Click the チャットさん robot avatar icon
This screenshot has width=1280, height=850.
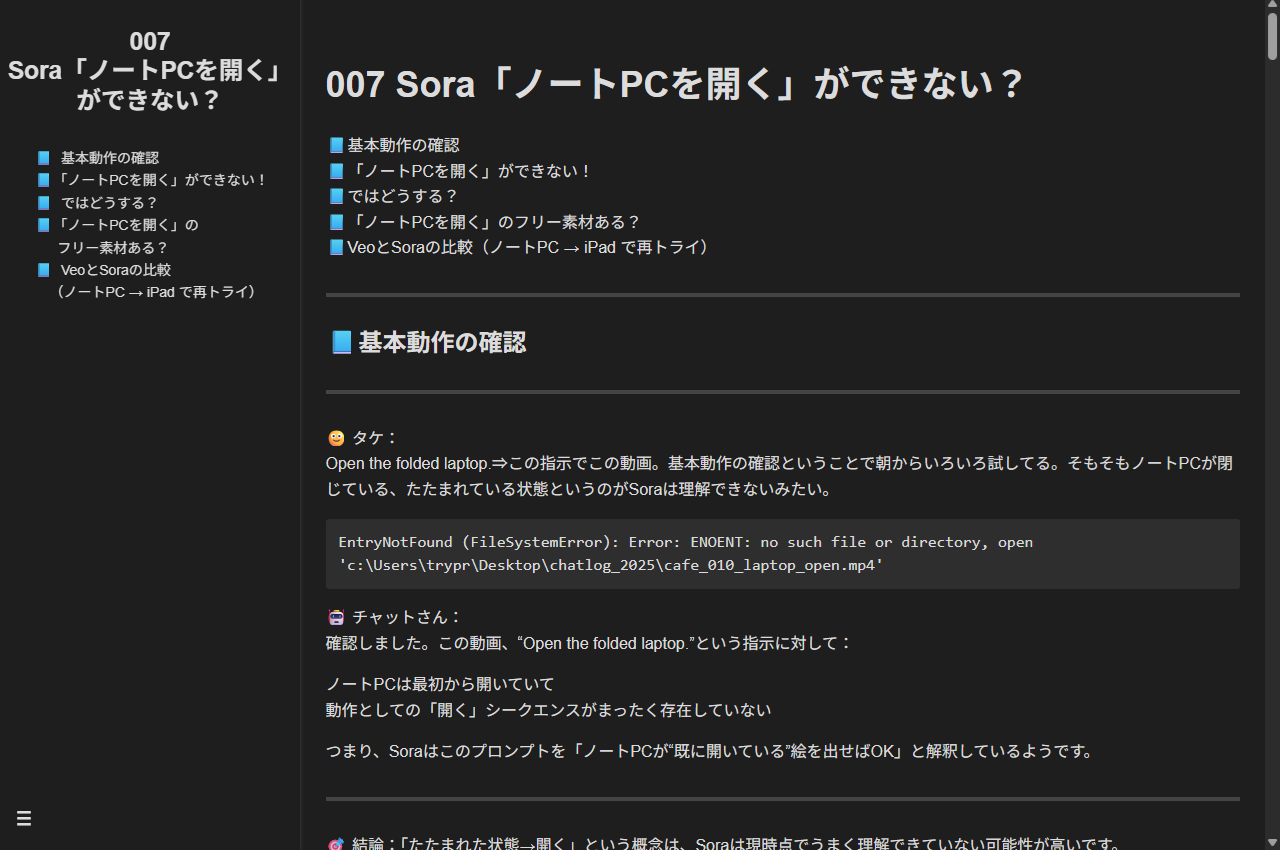point(336,617)
